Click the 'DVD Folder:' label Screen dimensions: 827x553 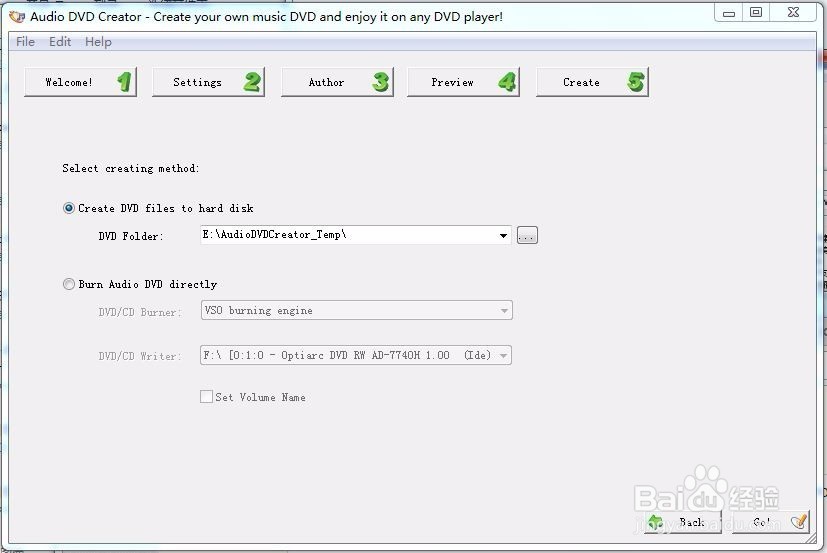point(131,236)
